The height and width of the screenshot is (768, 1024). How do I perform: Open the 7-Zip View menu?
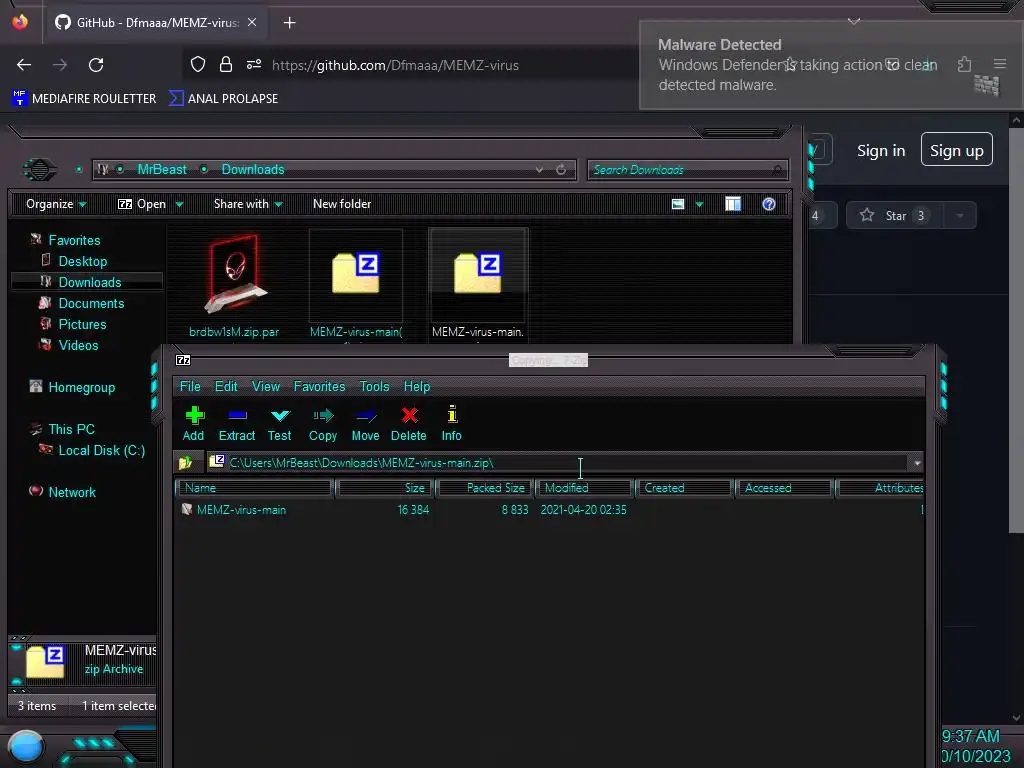pos(266,387)
